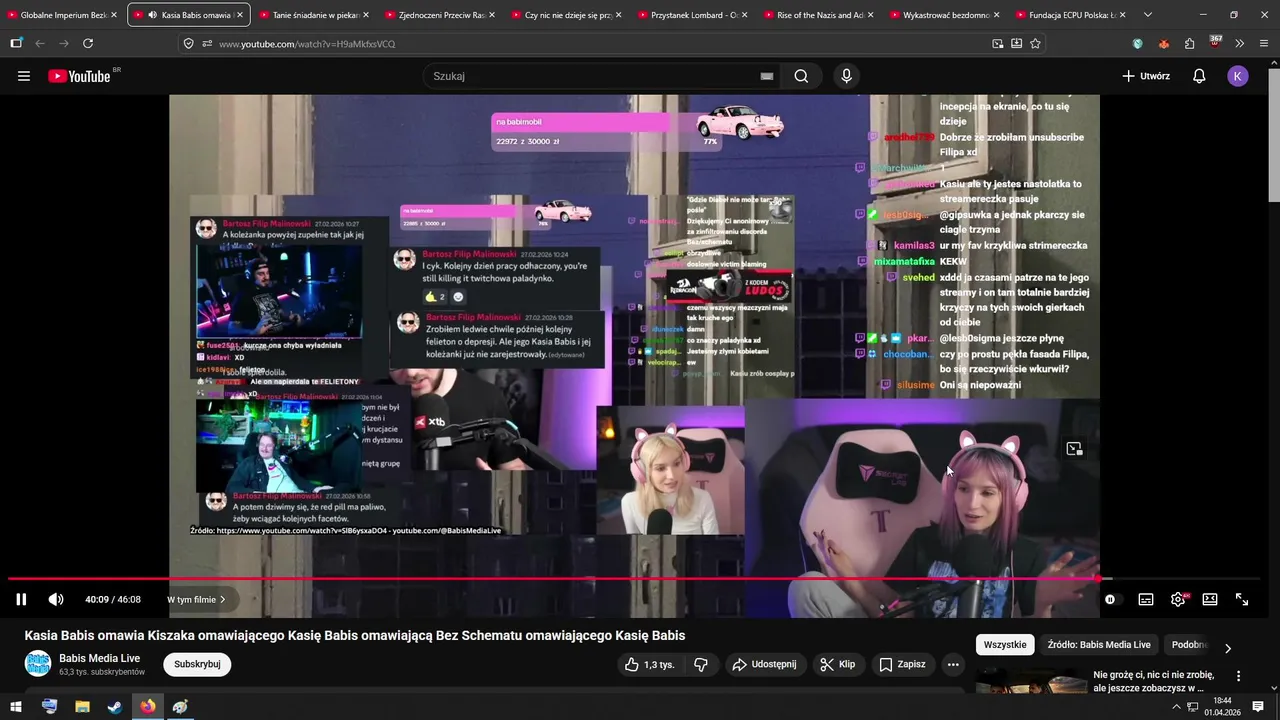Expand the 'W tym filmie' chapter chevron
The width and height of the screenshot is (1280, 720).
222,600
